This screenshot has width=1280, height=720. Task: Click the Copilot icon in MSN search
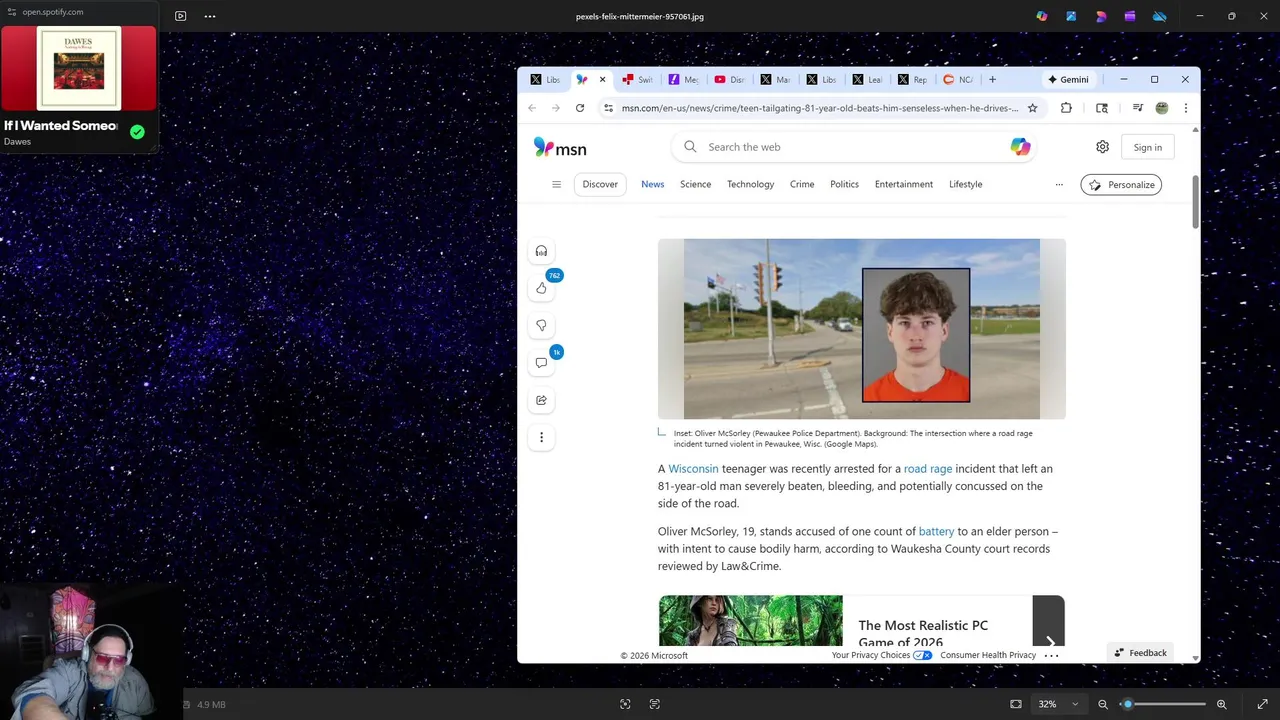coord(1020,147)
